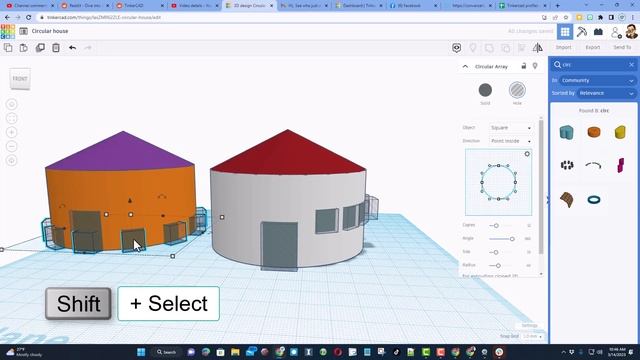The height and width of the screenshot is (360, 640).
Task: Click the Ungroup shapes icon
Action: coord(505,48)
